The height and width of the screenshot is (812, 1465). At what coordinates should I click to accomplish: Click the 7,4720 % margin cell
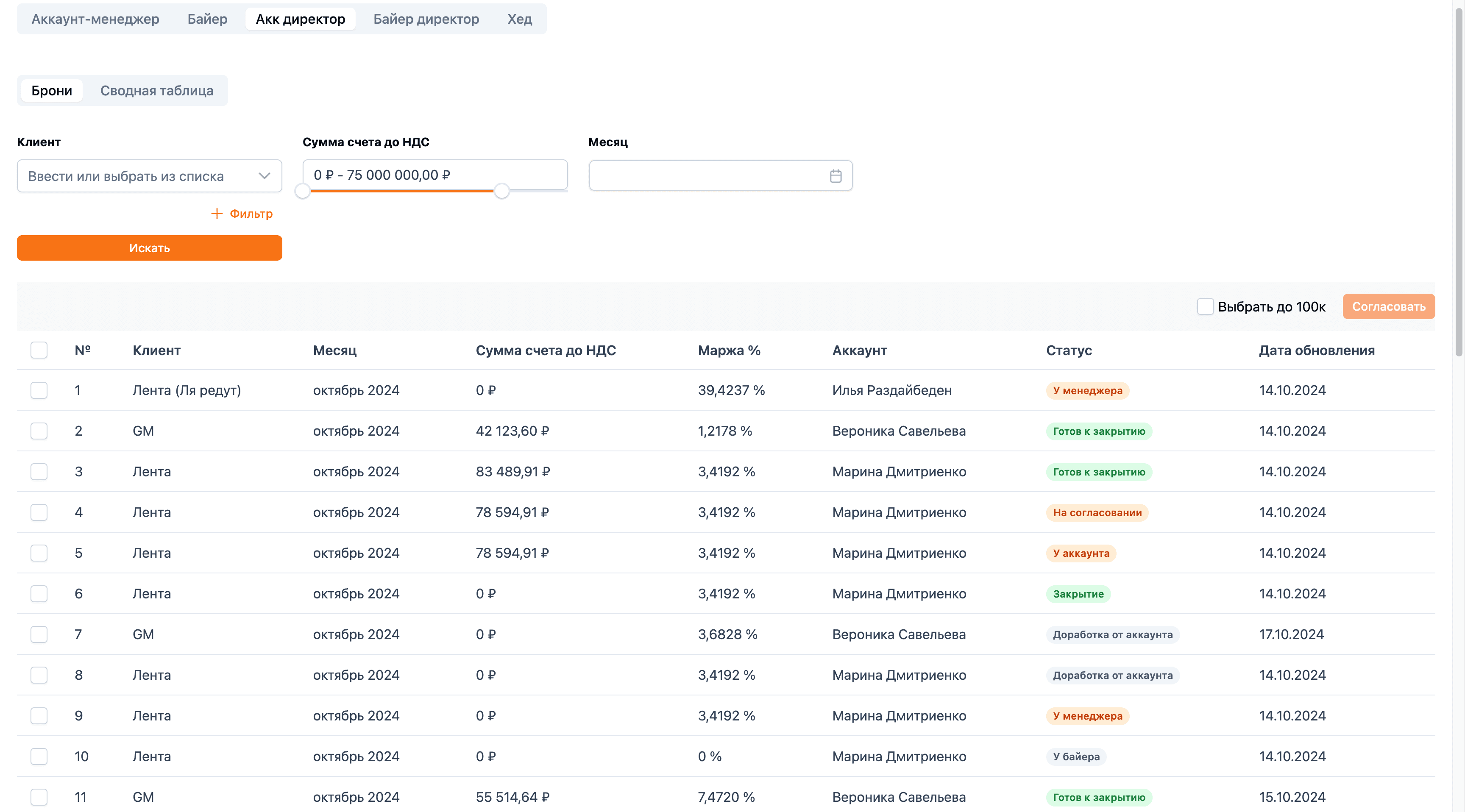(726, 797)
